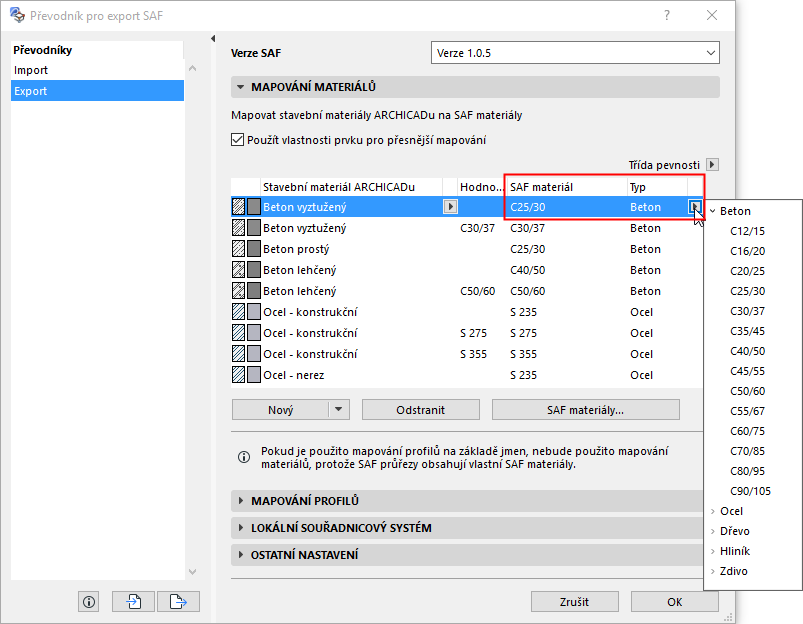803x624 pixels.
Task: Open the SAF materiály... button
Action: 585,410
